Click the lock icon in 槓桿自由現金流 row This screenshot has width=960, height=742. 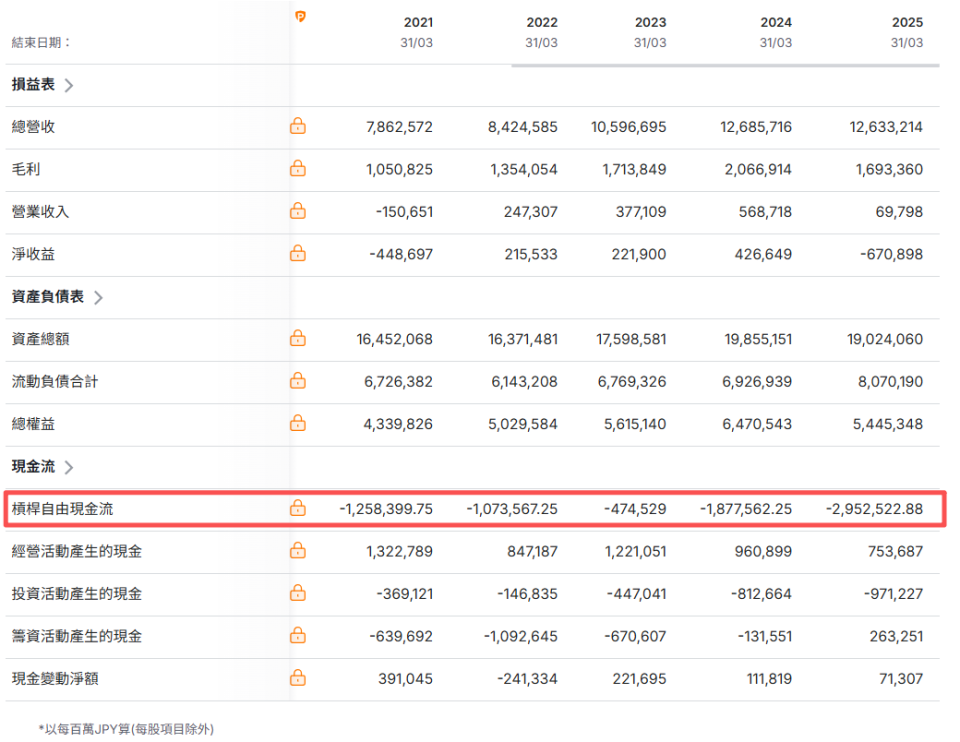[297, 509]
